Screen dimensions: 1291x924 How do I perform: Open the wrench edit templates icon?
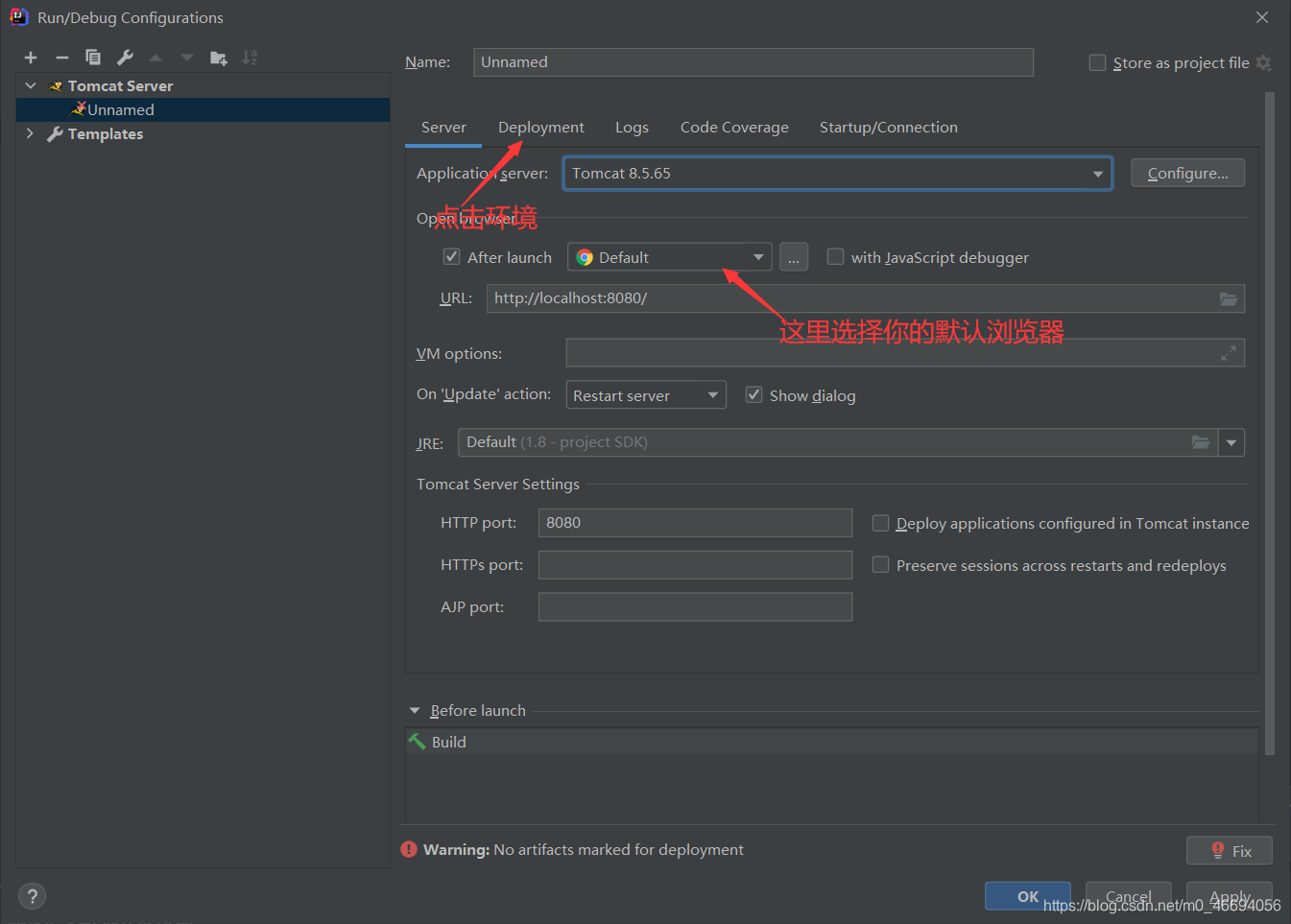[125, 58]
